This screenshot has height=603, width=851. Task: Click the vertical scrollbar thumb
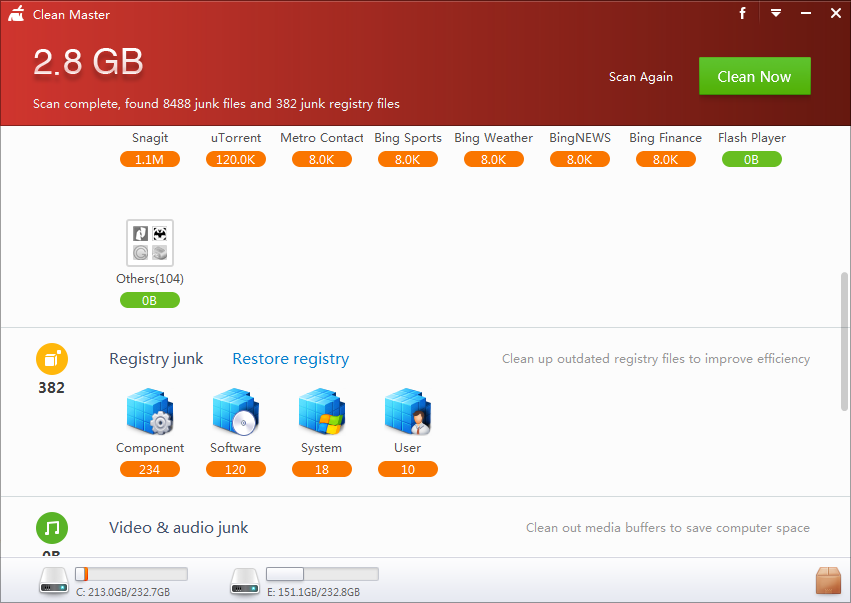click(844, 341)
